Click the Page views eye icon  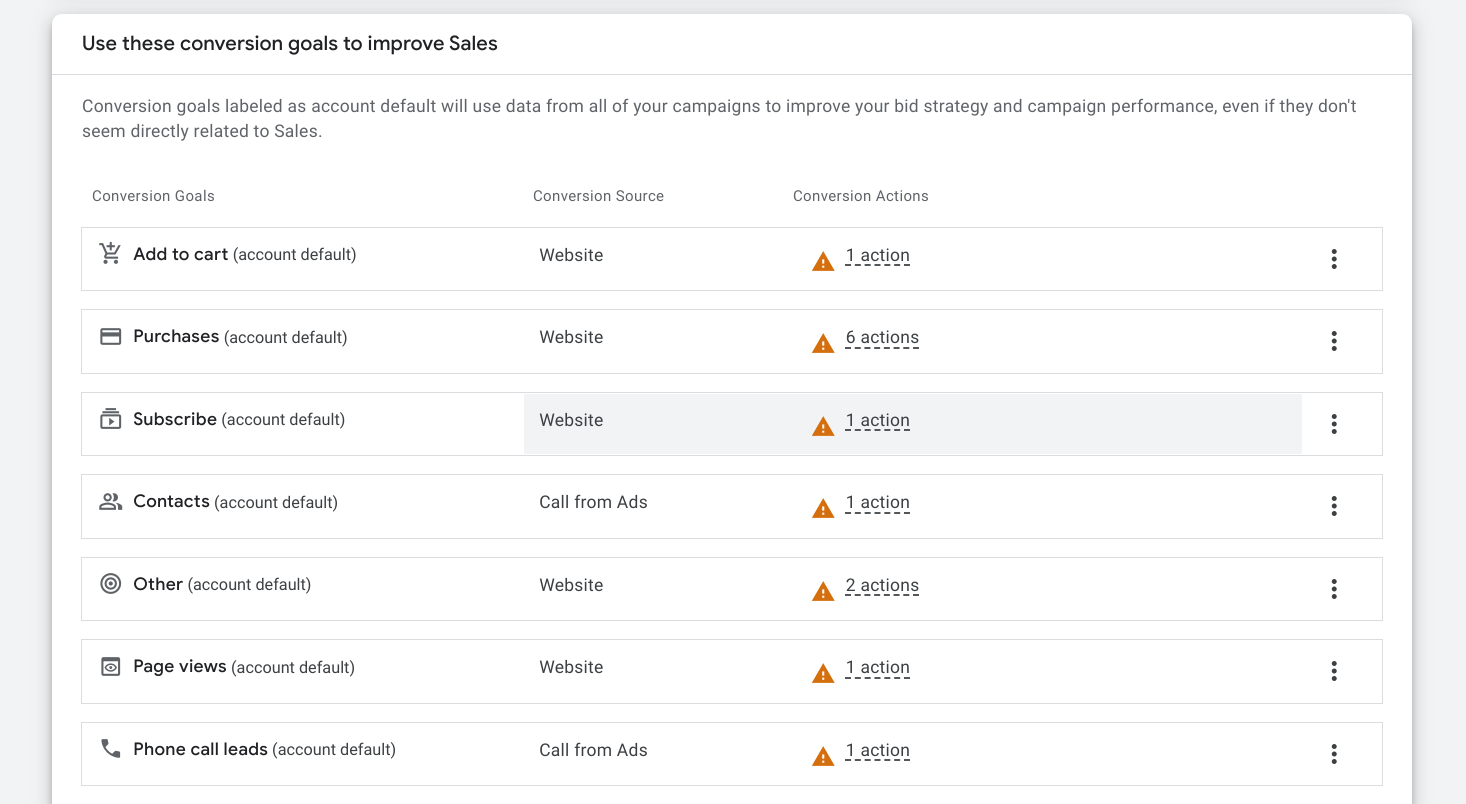coord(110,667)
